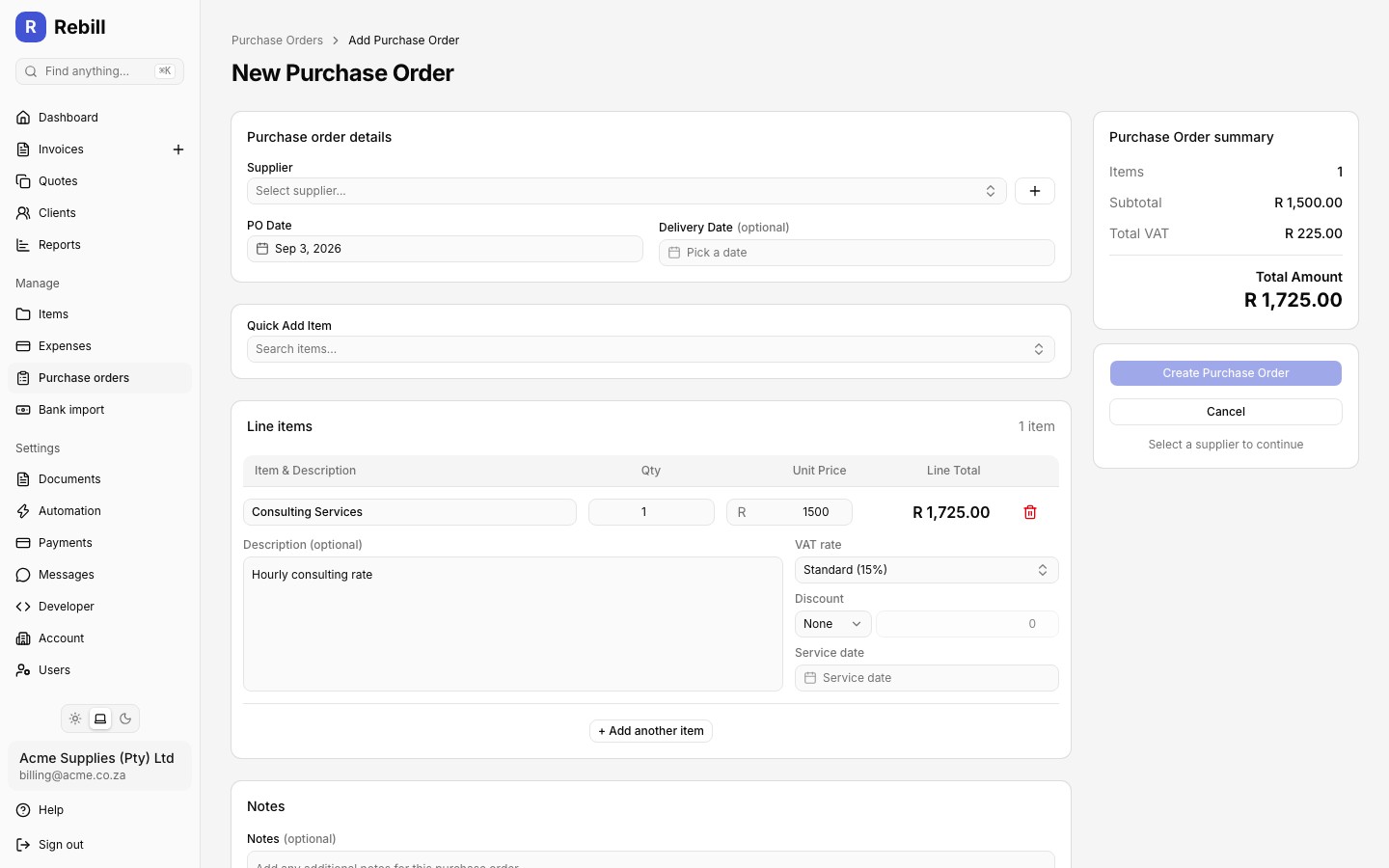Open Acme Supplies account card
The height and width of the screenshot is (868, 1389).
pos(99,766)
